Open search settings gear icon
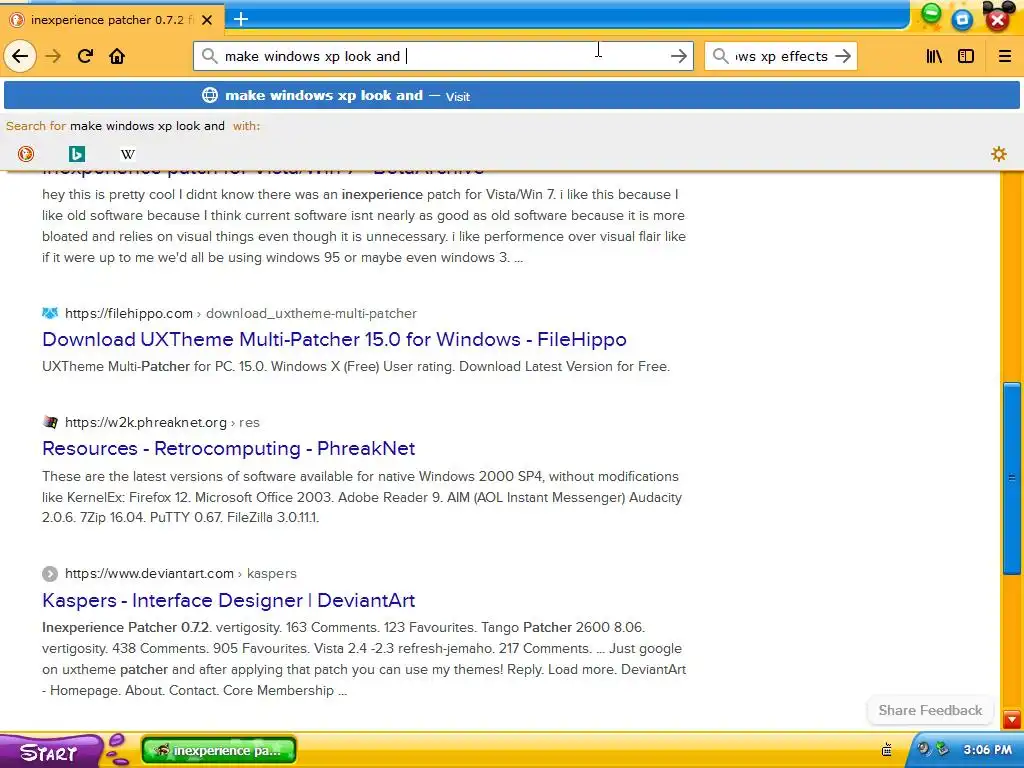Image resolution: width=1024 pixels, height=768 pixels. tap(999, 154)
